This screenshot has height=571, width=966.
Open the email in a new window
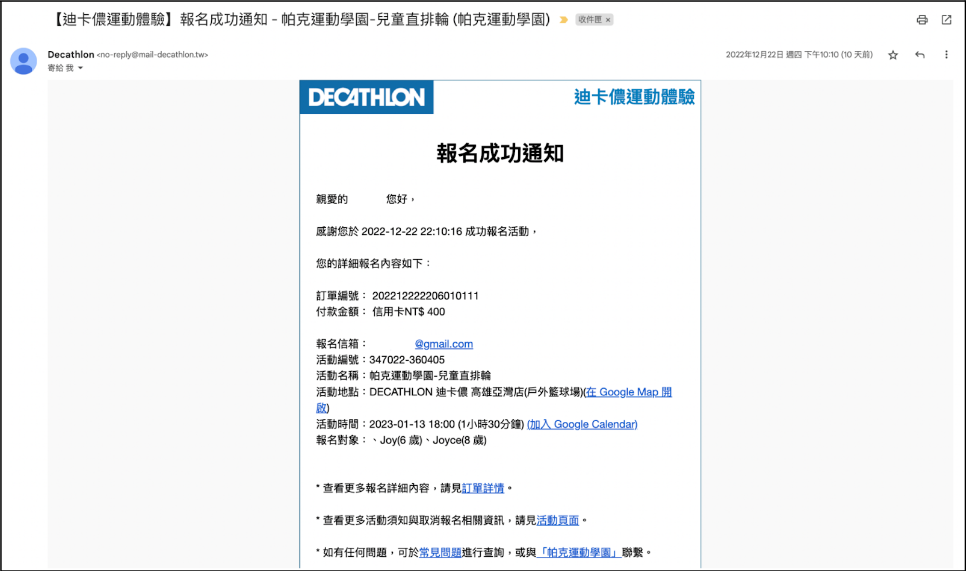click(x=946, y=20)
